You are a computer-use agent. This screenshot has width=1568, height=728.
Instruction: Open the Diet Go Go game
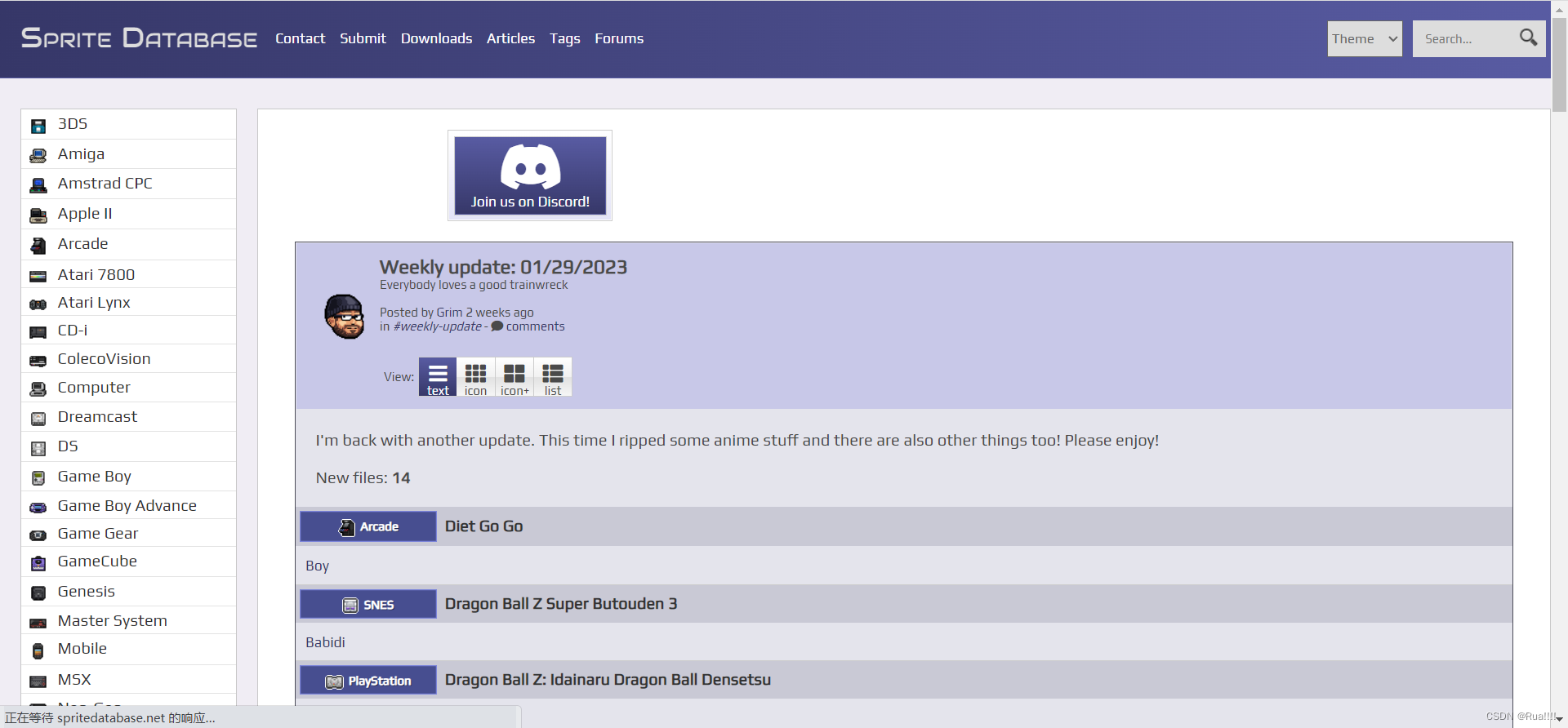(483, 526)
